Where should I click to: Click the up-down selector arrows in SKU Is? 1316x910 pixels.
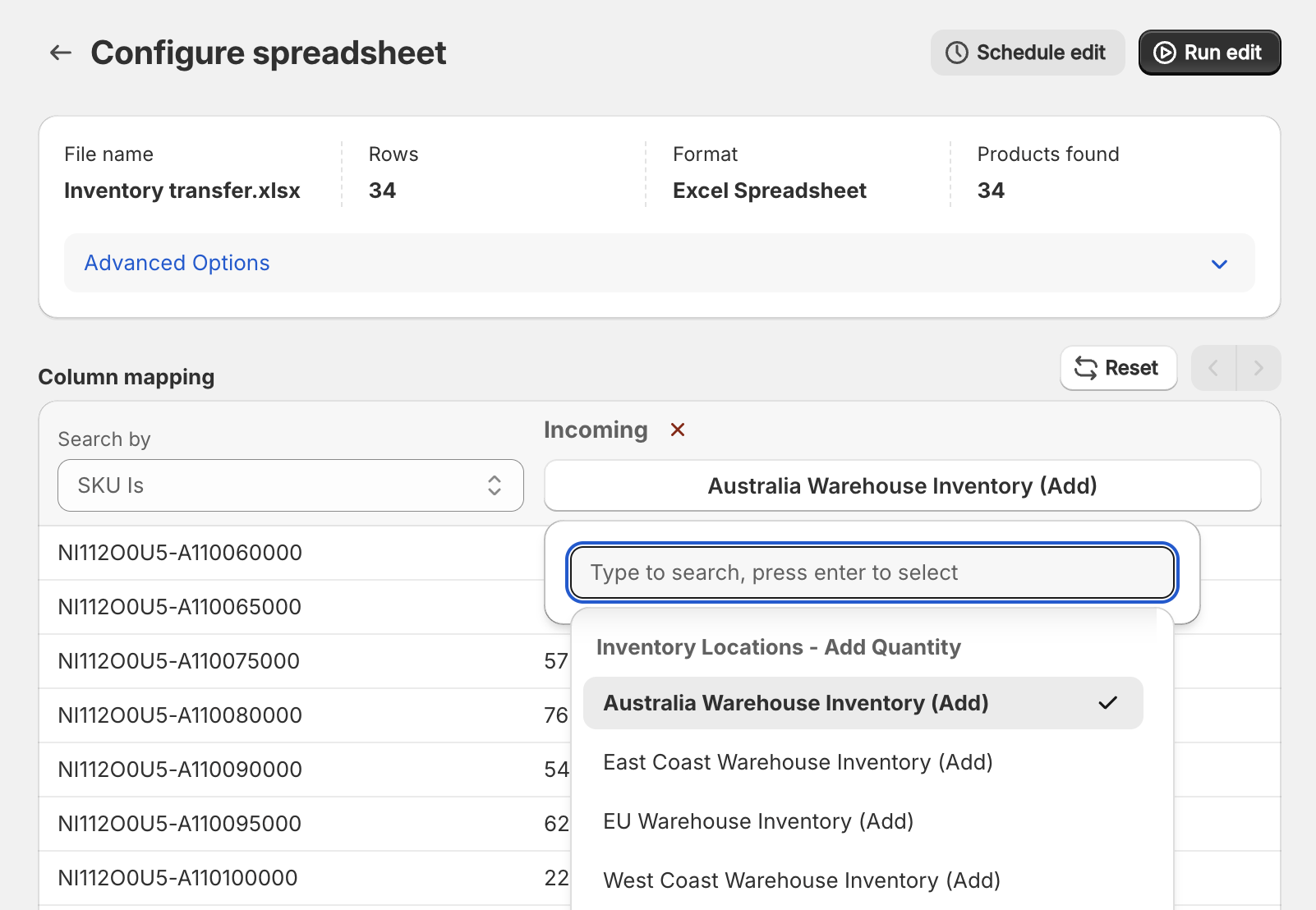pos(495,485)
